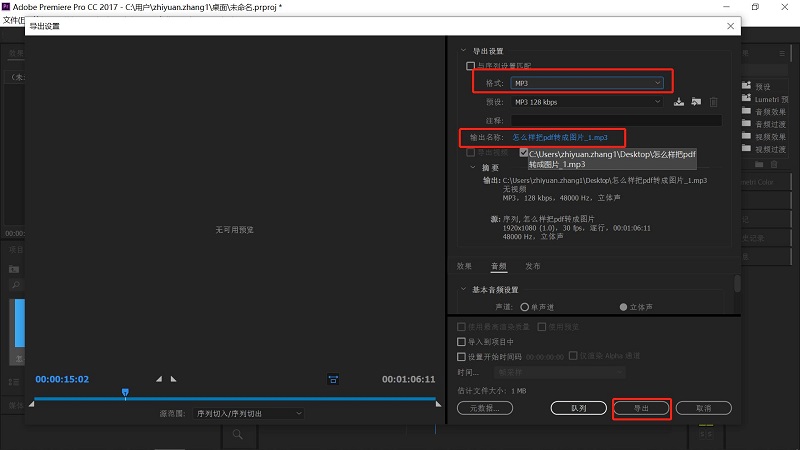The image size is (800, 450).
Task: Enable the 设置开始时间码 checkbox
Action: [x=461, y=357]
